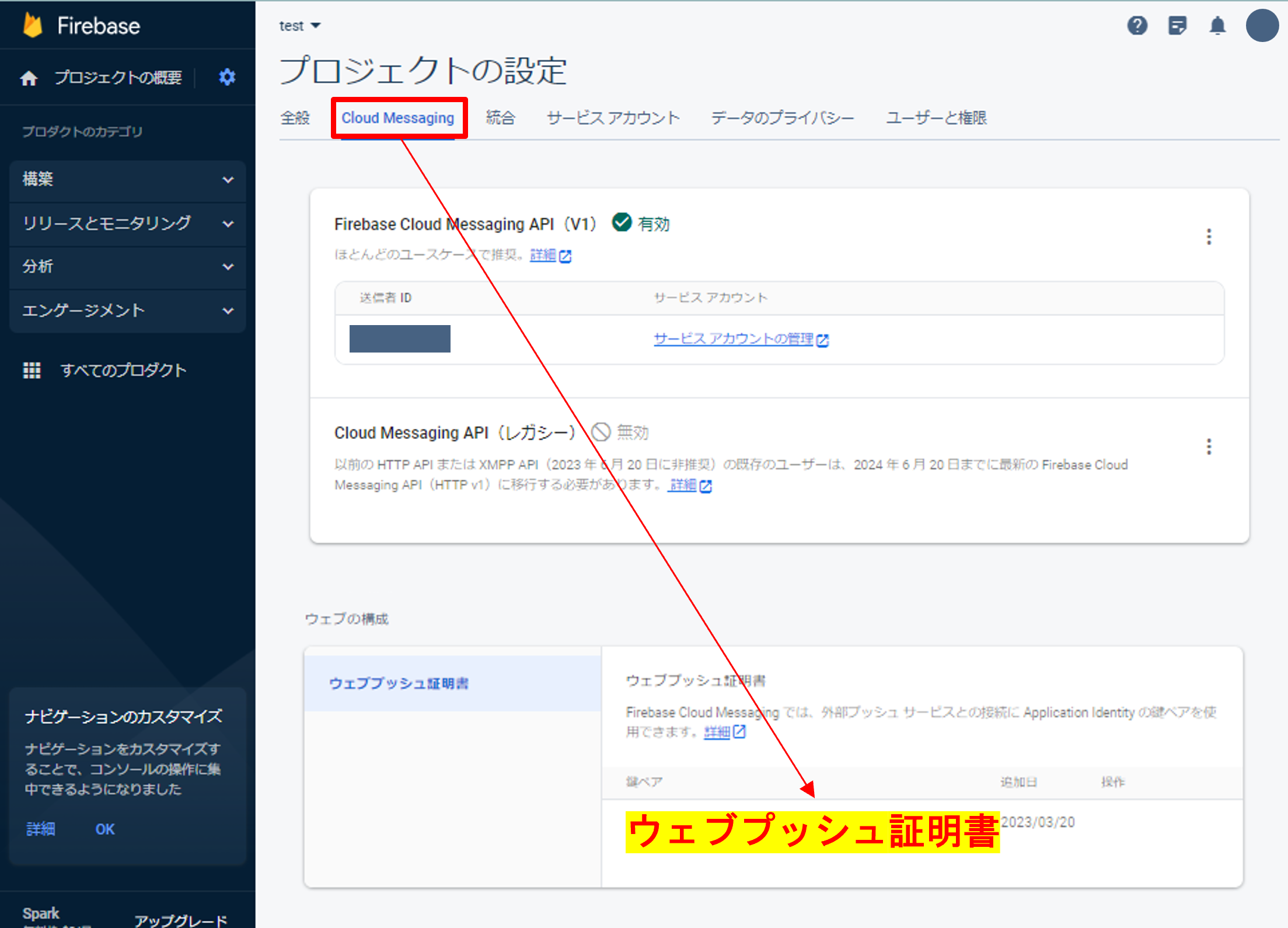
Task: Open the ユーザーと権限 tab
Action: point(937,118)
